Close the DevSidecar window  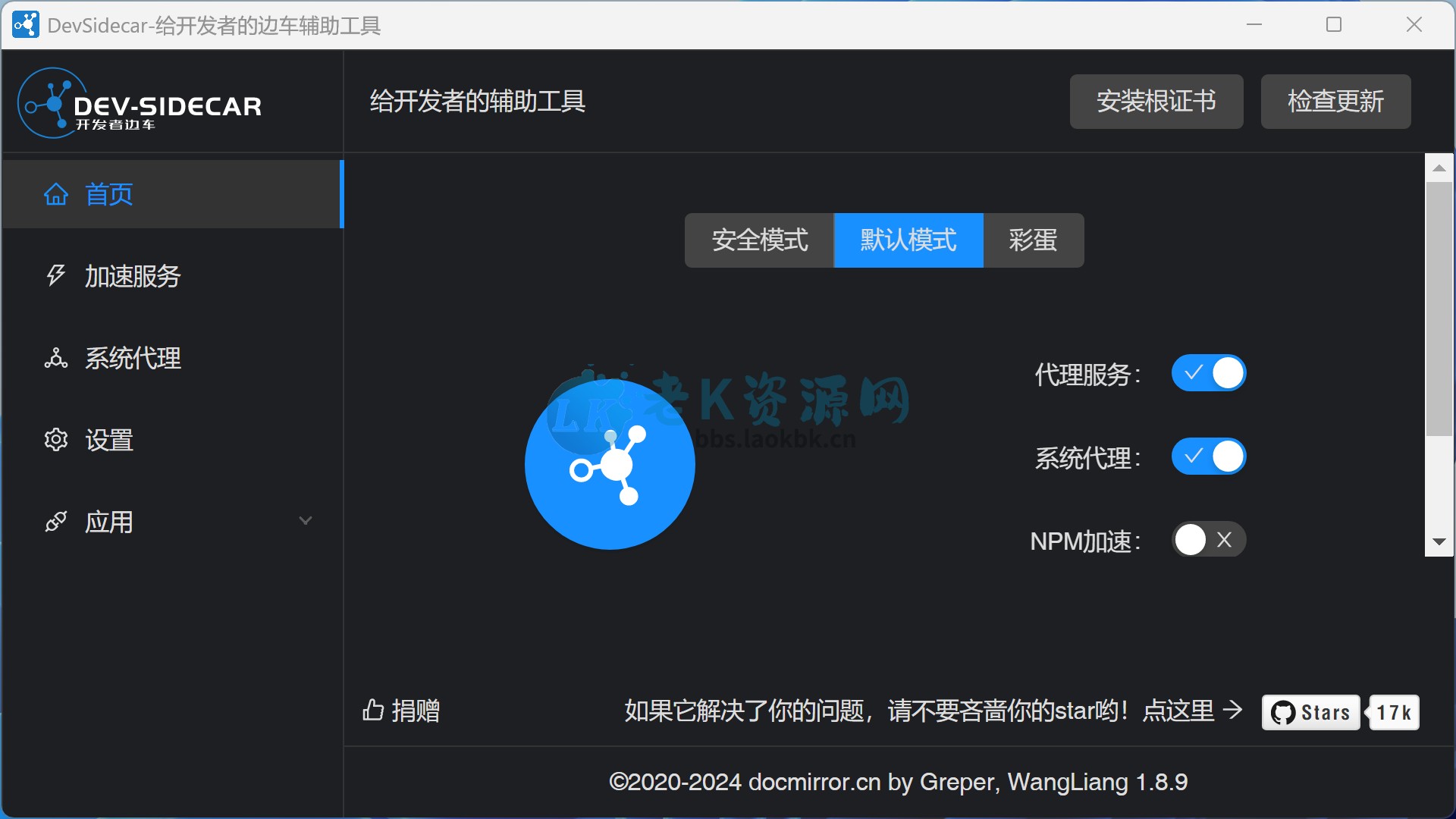1414,25
